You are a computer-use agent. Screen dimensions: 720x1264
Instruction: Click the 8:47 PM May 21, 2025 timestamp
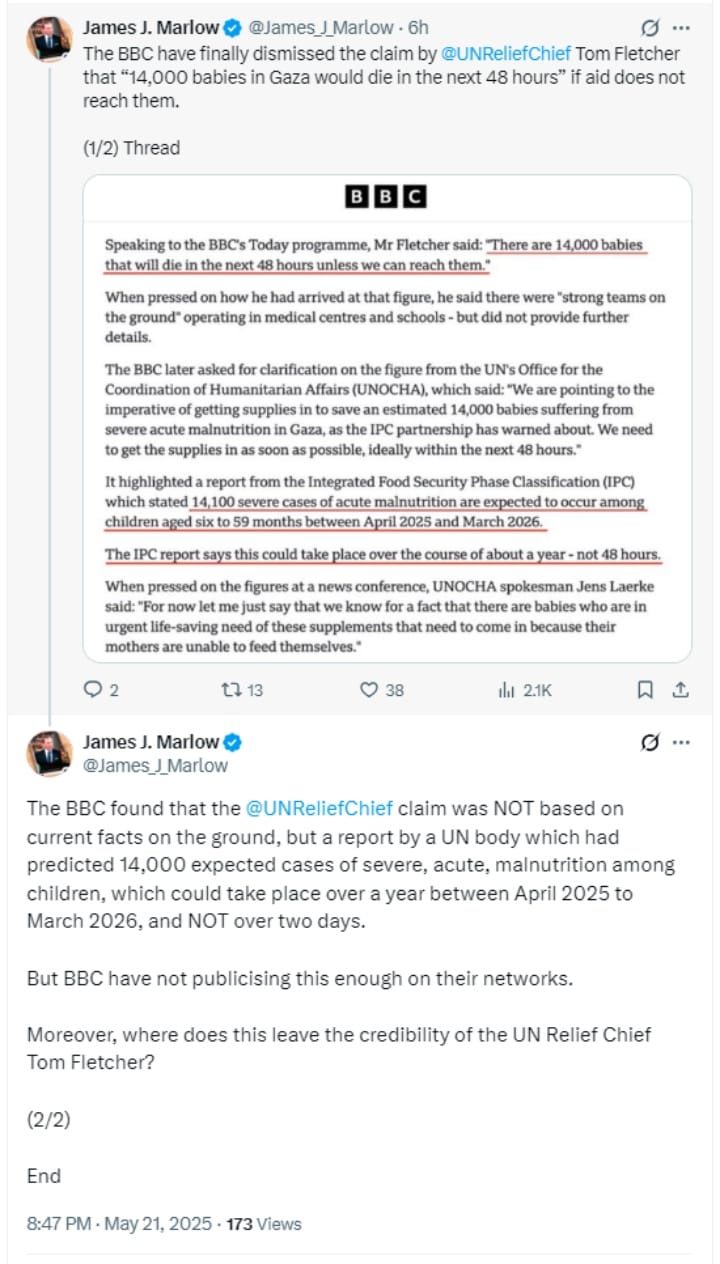pyautogui.click(x=119, y=1223)
